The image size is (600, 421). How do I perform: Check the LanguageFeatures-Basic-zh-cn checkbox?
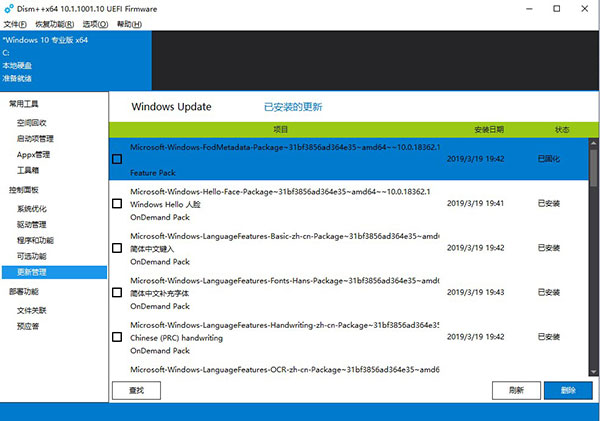pos(117,248)
